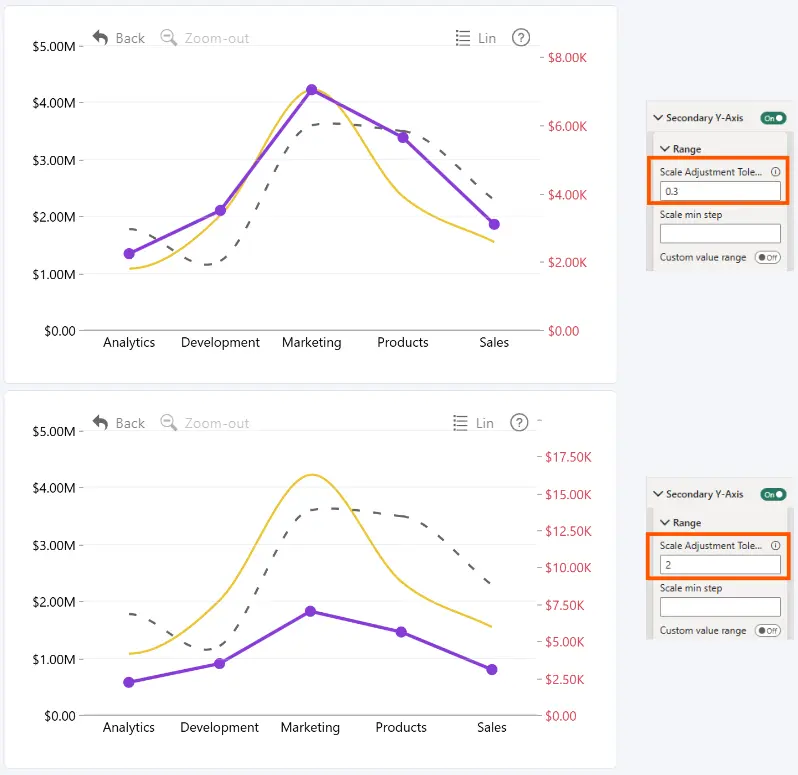The width and height of the screenshot is (798, 775).
Task: Select the Marketing data point on top purple line
Action: [312, 90]
